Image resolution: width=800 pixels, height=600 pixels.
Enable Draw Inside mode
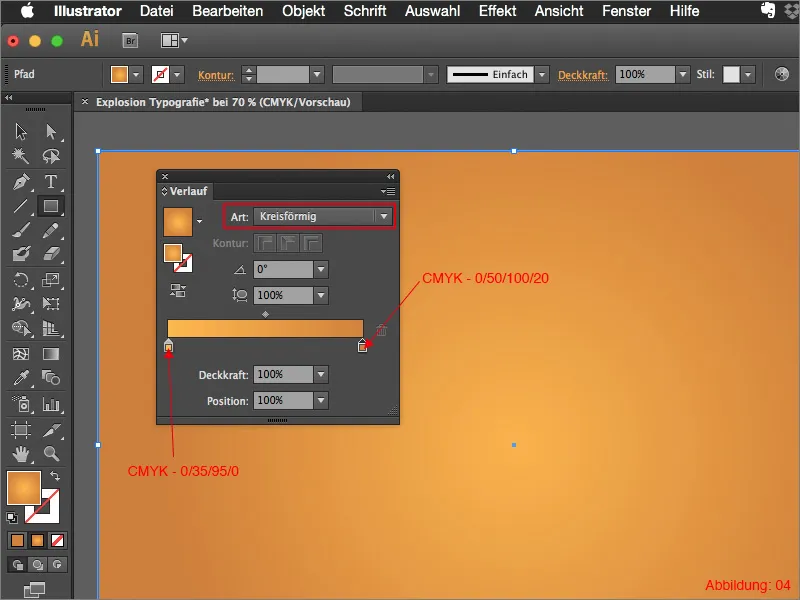(57, 565)
